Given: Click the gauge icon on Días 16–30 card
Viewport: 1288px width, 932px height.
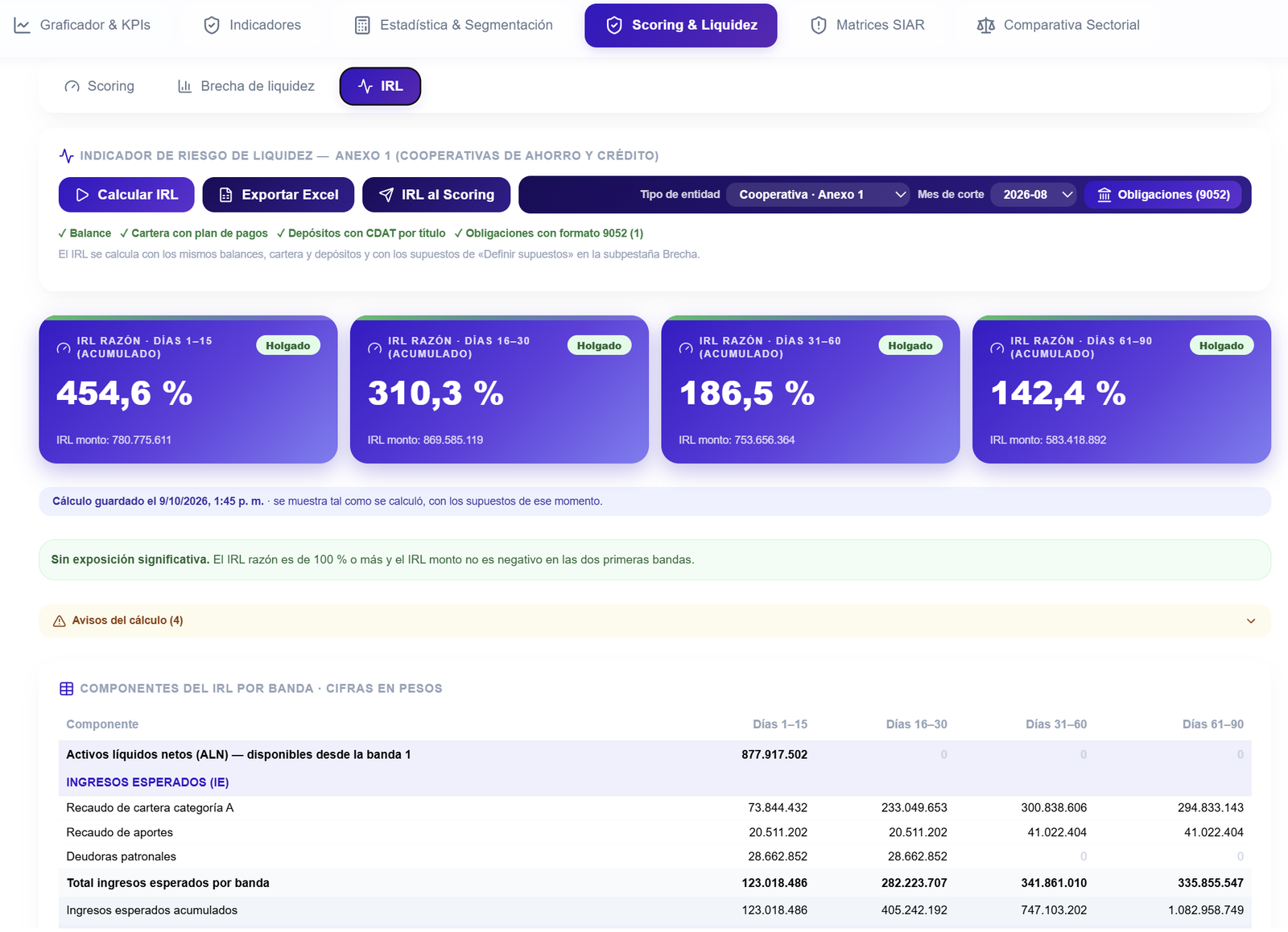Looking at the screenshot, I should point(375,348).
